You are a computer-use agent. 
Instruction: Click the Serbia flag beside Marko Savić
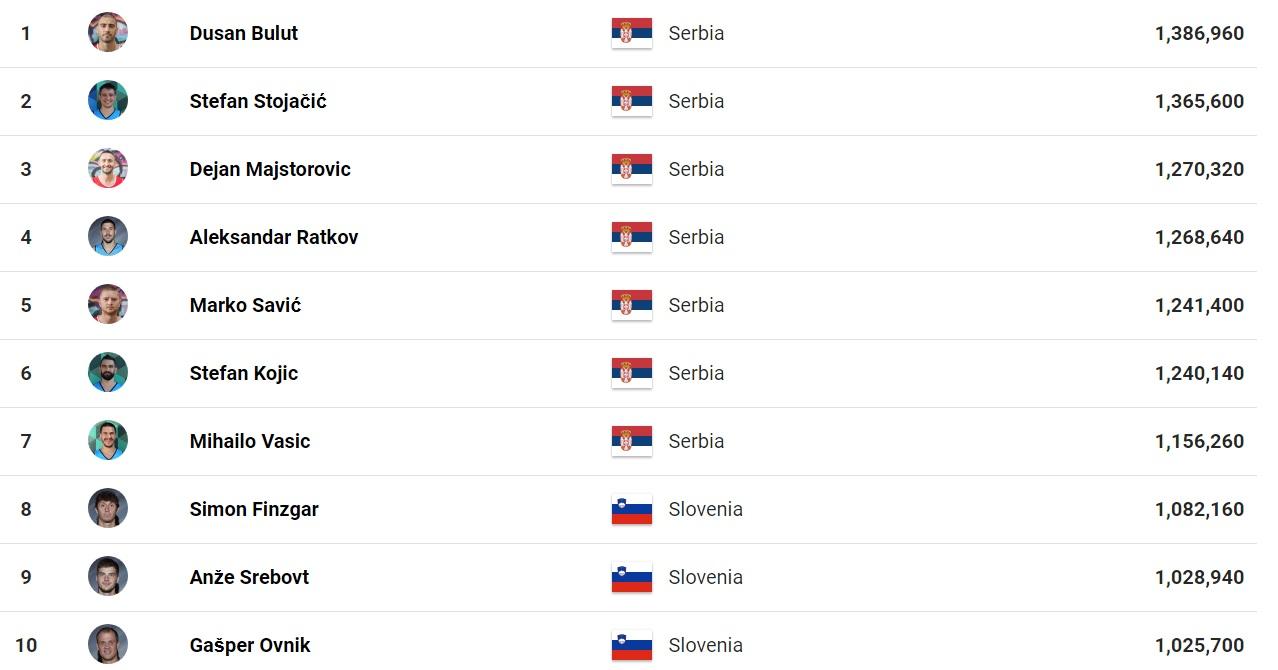[x=632, y=305]
